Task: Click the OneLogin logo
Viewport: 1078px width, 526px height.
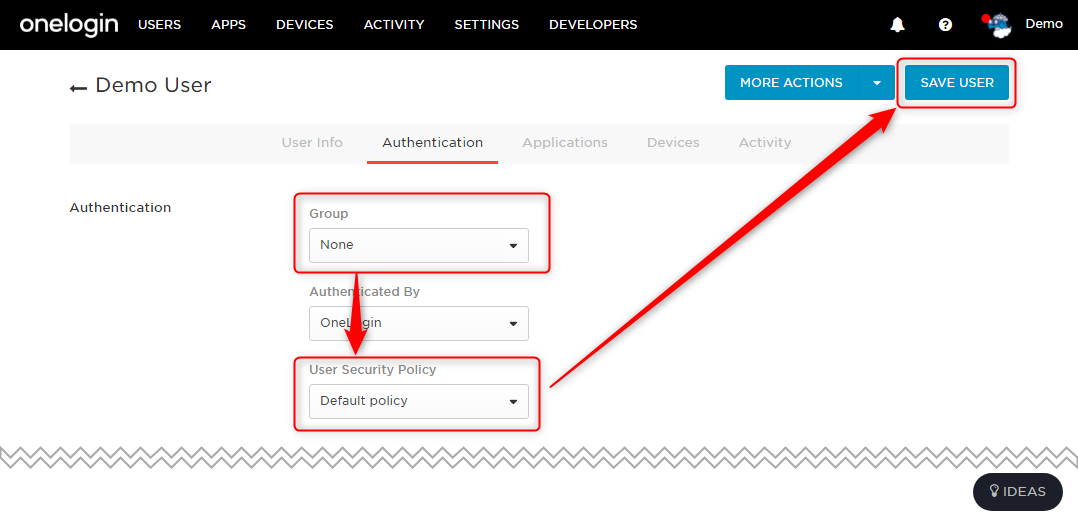Action: click(69, 25)
